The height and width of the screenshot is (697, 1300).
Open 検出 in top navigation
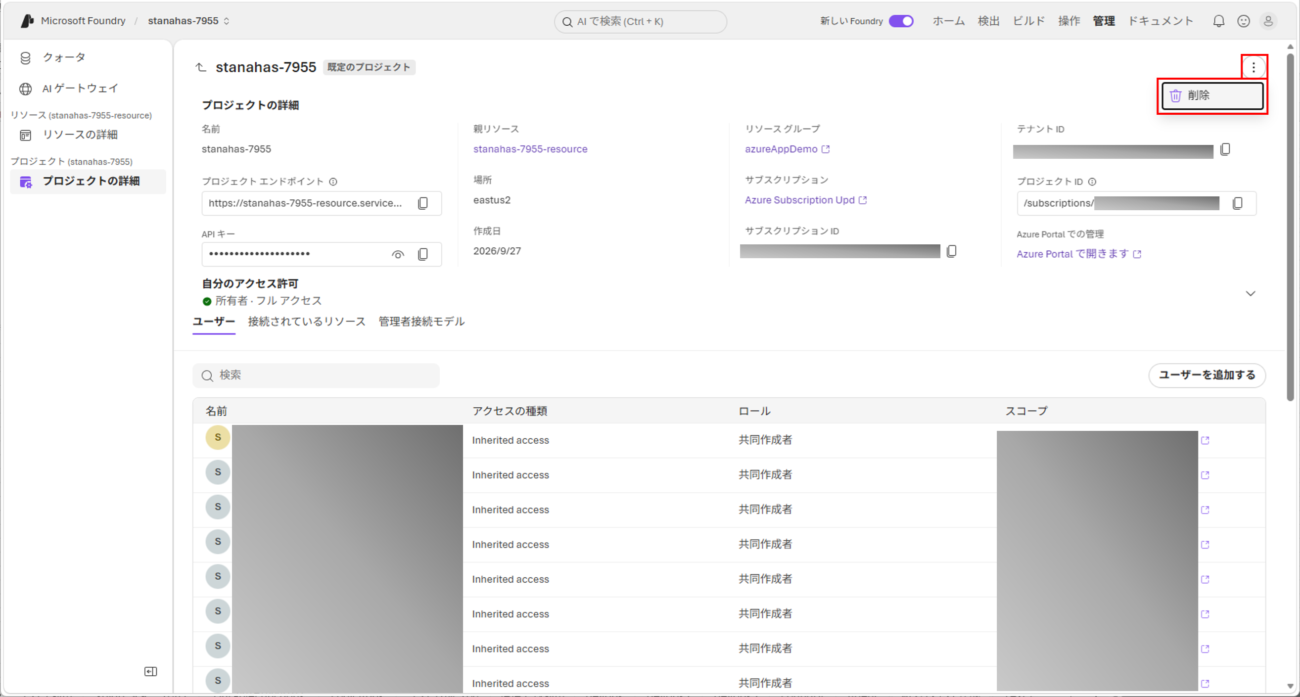[988, 21]
